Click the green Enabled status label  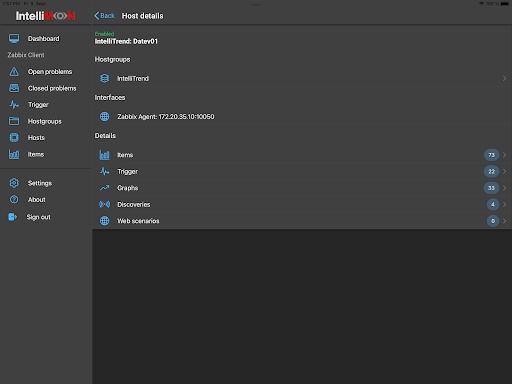(x=104, y=34)
